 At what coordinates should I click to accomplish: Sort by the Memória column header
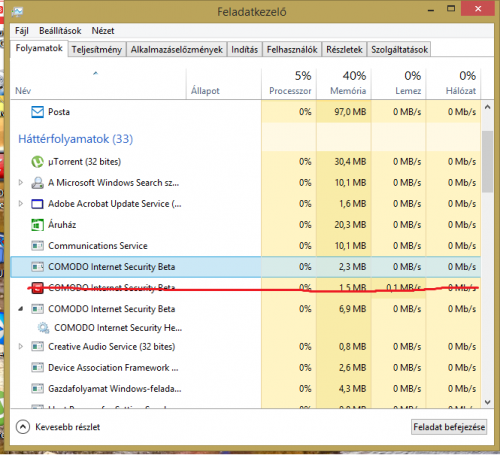point(344,84)
